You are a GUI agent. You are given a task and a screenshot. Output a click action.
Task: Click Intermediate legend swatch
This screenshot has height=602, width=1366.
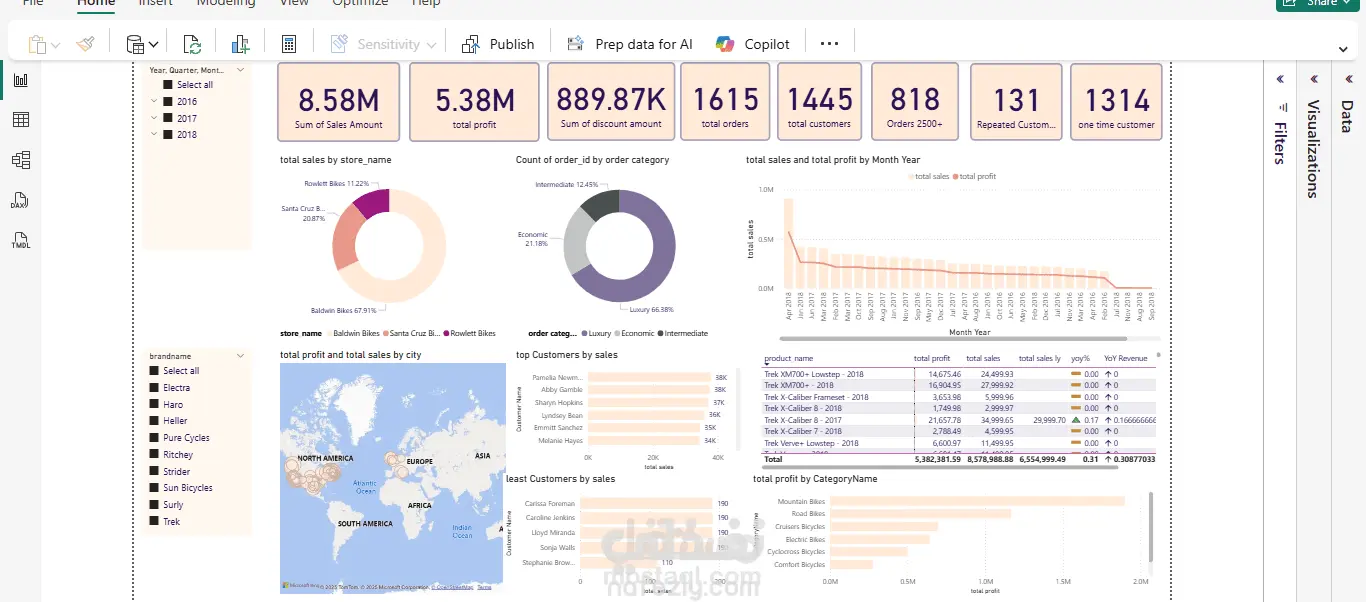point(660,333)
